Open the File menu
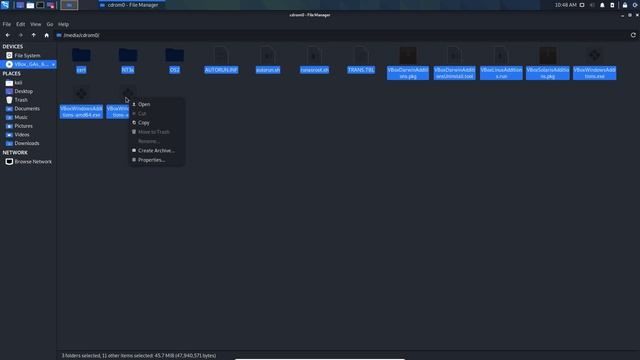The width and height of the screenshot is (640, 360). (x=7, y=24)
